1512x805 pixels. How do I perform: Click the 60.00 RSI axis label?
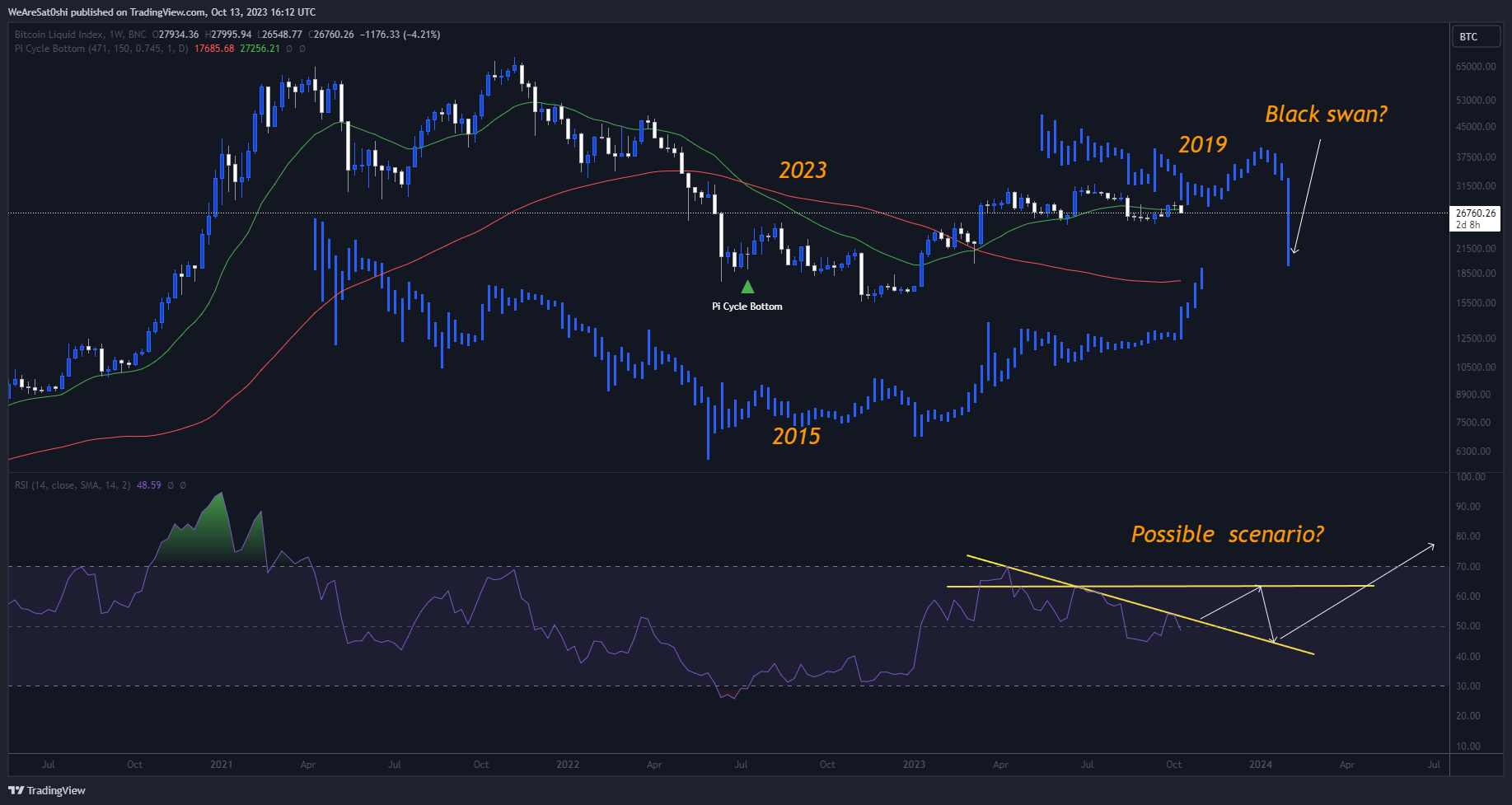point(1468,597)
